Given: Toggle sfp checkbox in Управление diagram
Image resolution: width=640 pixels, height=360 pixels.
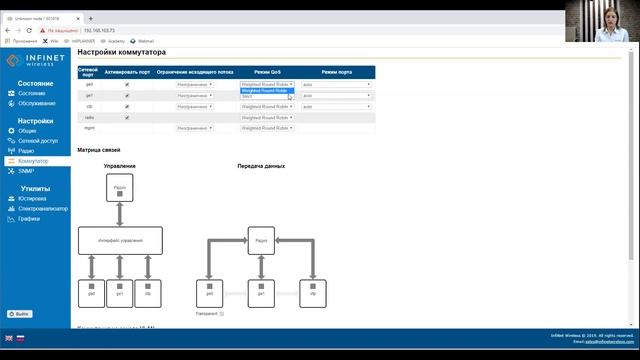Looking at the screenshot, I should click(148, 286).
